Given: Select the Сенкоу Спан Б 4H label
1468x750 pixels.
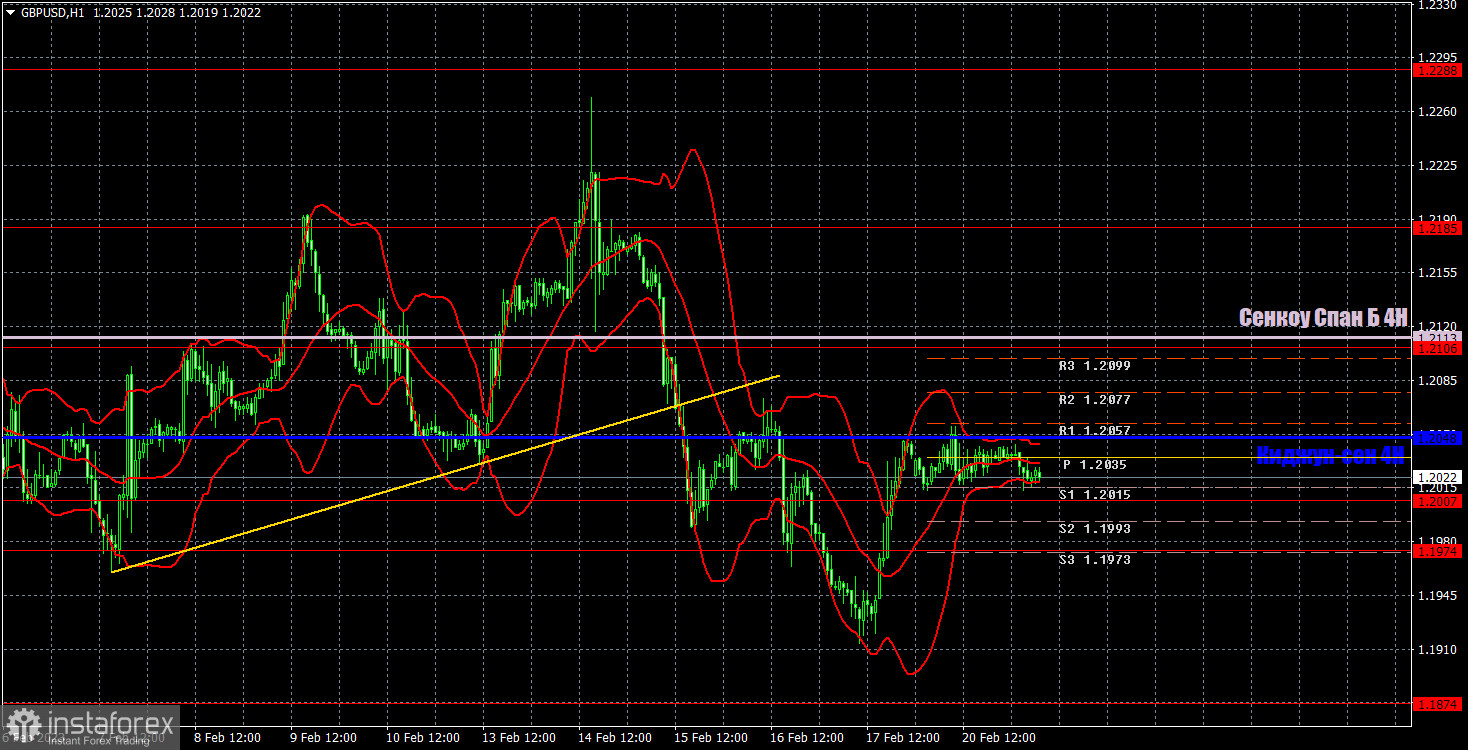Looking at the screenshot, I should coord(1323,317).
